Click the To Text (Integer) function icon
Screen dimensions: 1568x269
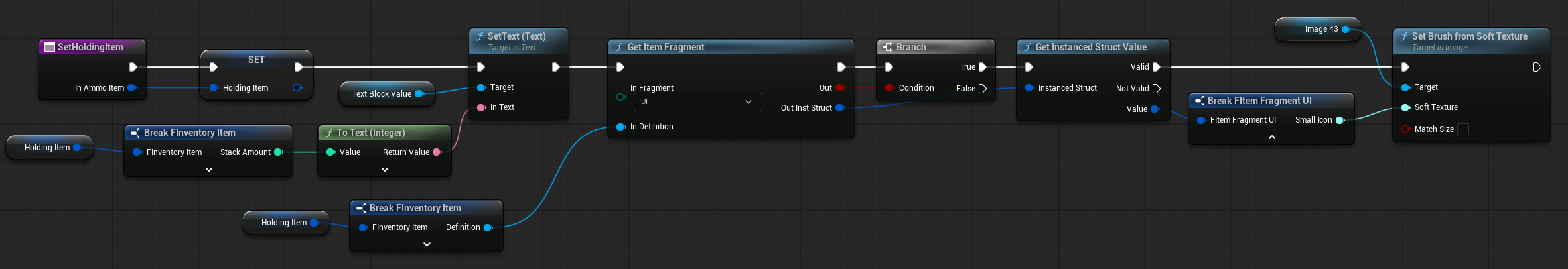tap(328, 133)
